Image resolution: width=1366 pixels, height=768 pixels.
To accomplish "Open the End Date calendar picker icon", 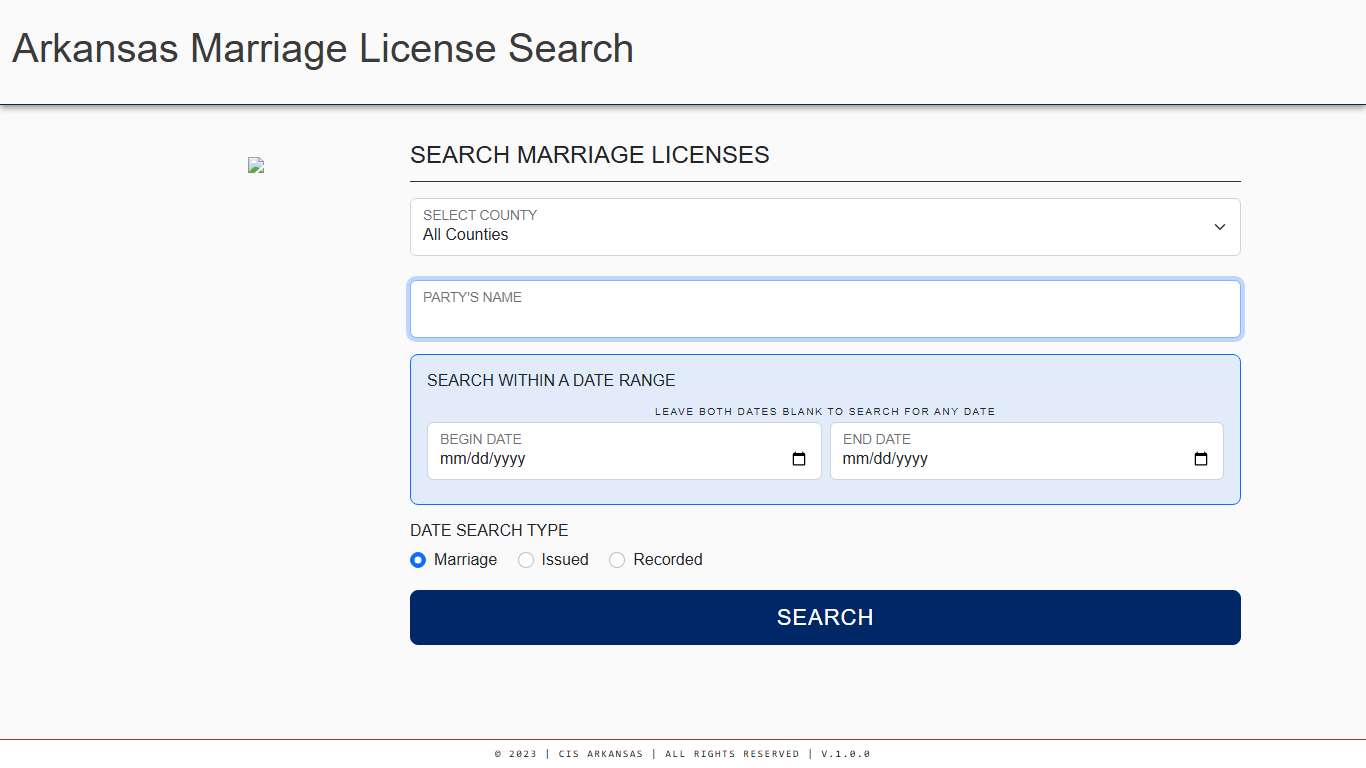I will 1200,459.
